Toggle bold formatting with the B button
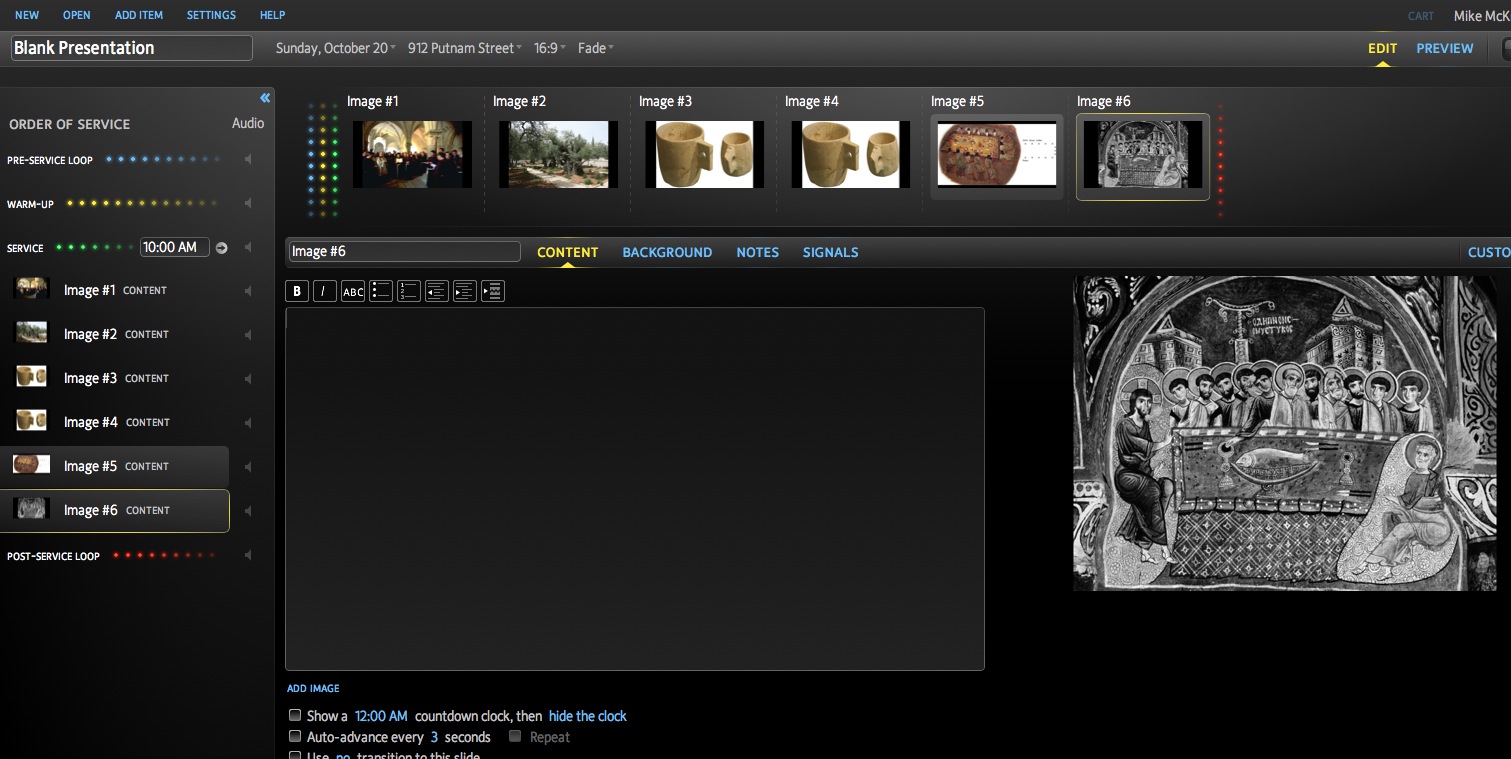 [x=297, y=291]
